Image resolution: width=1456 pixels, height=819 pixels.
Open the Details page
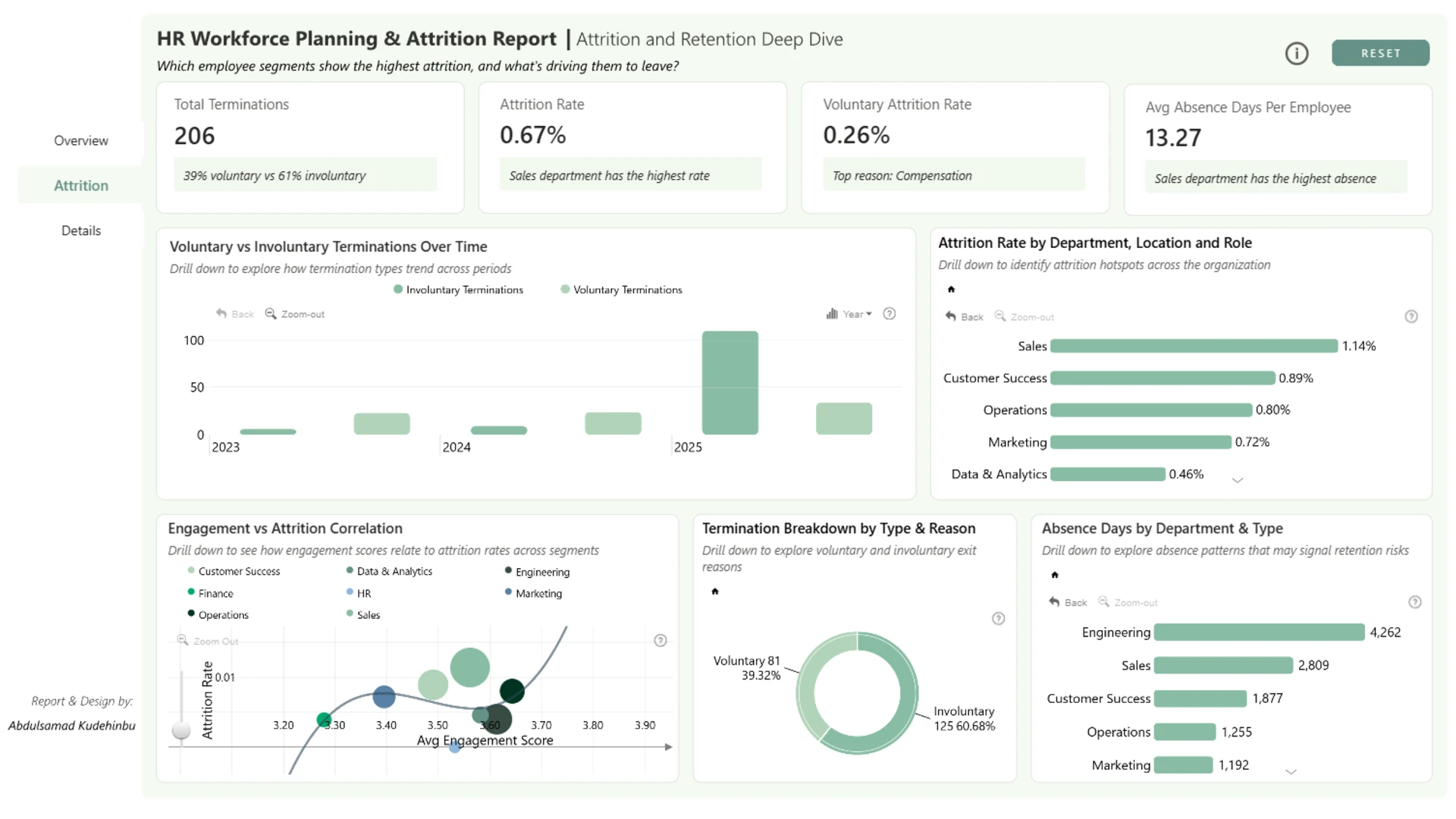point(81,231)
